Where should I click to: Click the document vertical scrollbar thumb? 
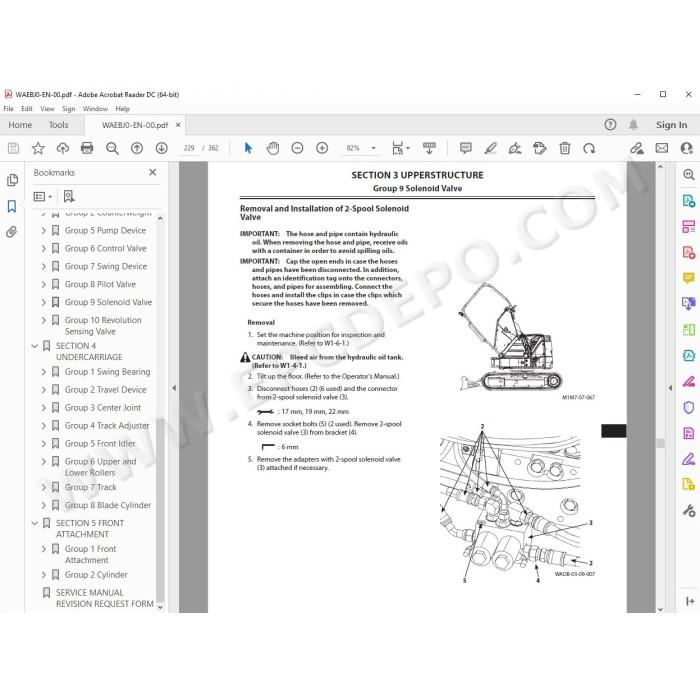(660, 442)
